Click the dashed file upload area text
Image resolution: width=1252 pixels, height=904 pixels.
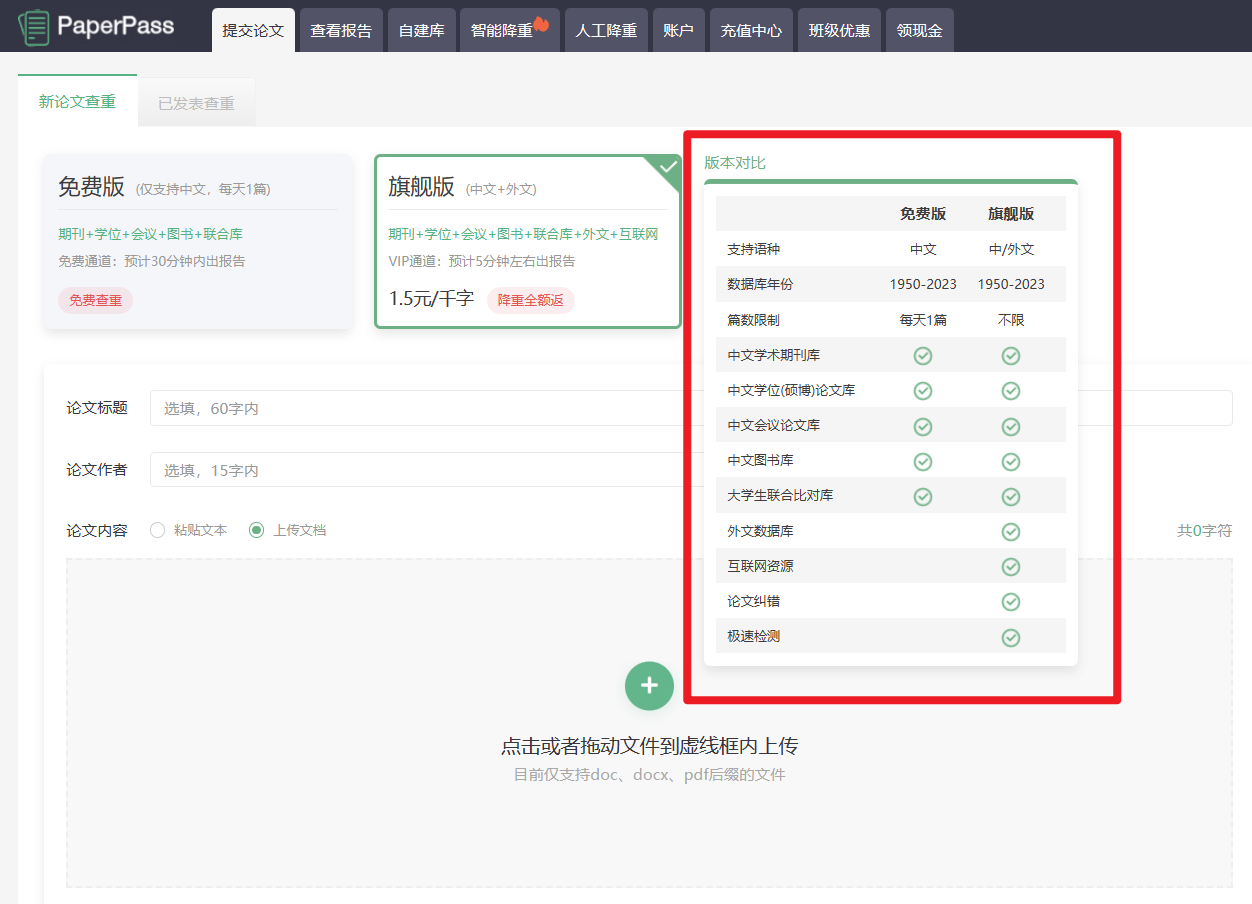pos(649,746)
